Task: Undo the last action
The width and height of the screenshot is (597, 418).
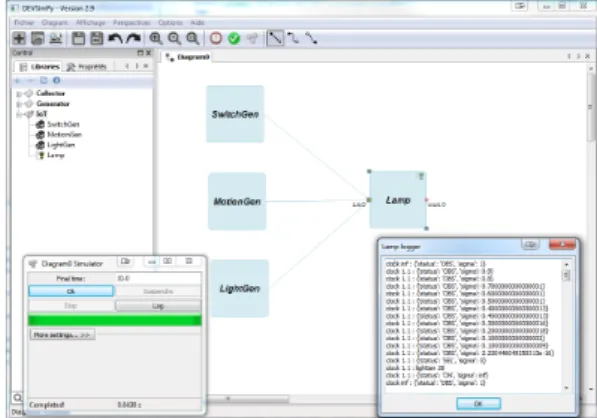Action: 115,38
